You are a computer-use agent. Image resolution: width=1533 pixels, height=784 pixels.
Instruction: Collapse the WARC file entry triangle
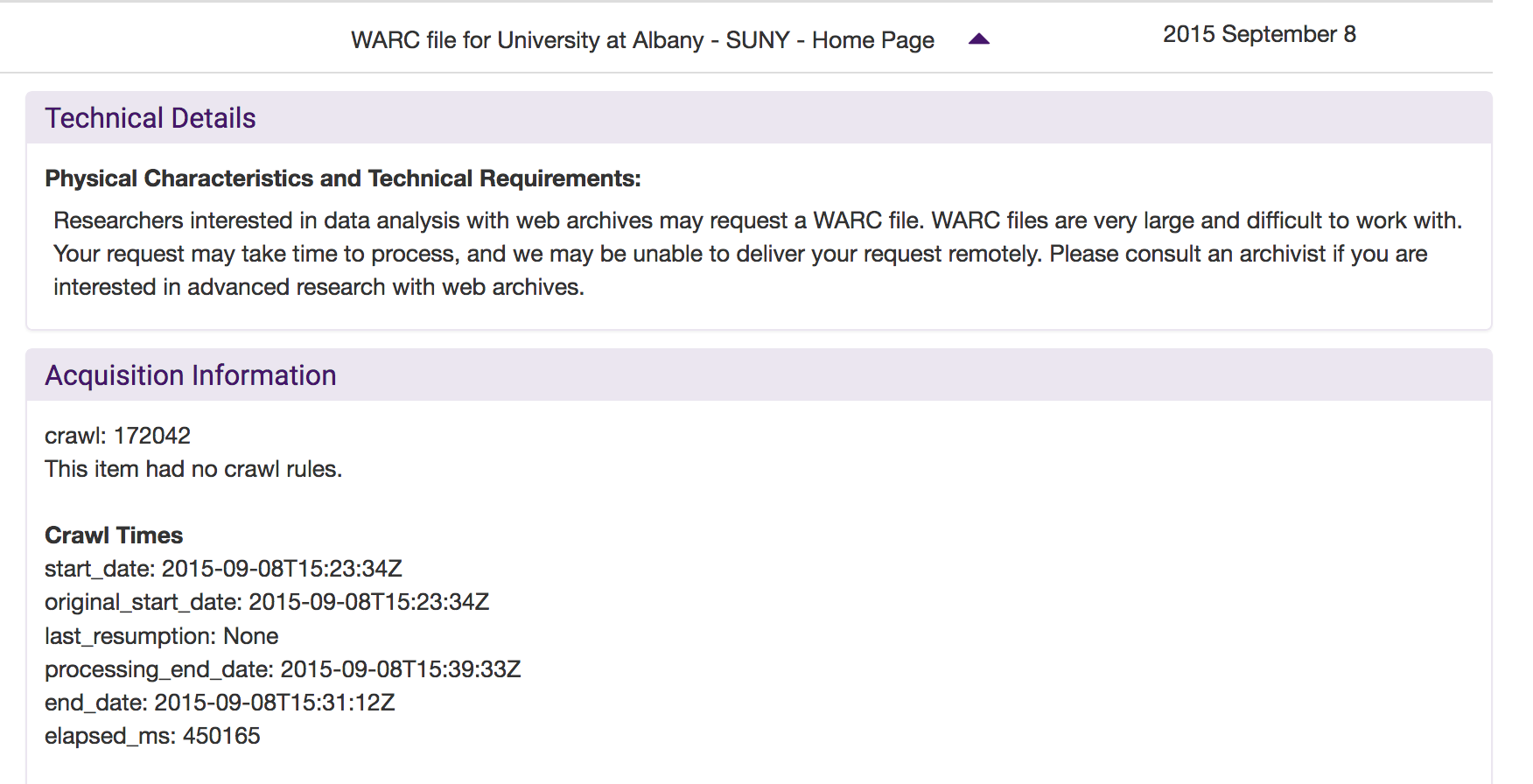pyautogui.click(x=979, y=39)
